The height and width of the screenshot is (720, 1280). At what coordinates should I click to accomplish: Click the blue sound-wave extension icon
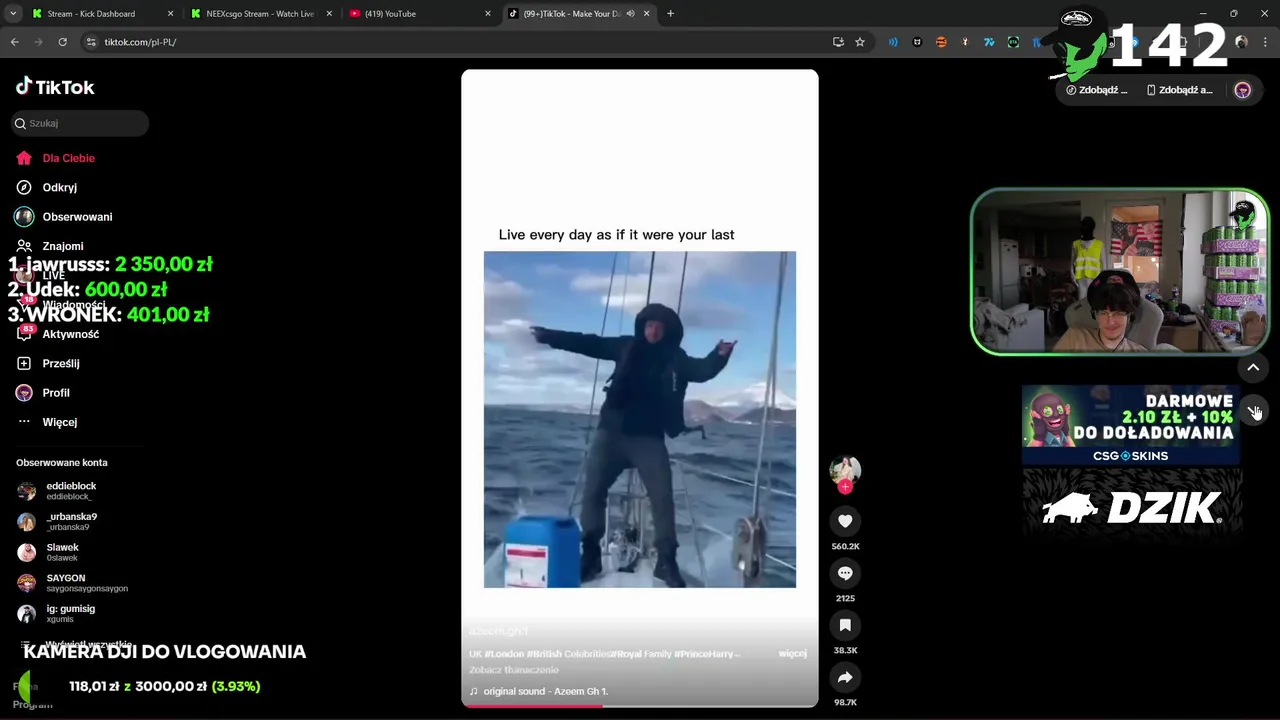(x=893, y=42)
